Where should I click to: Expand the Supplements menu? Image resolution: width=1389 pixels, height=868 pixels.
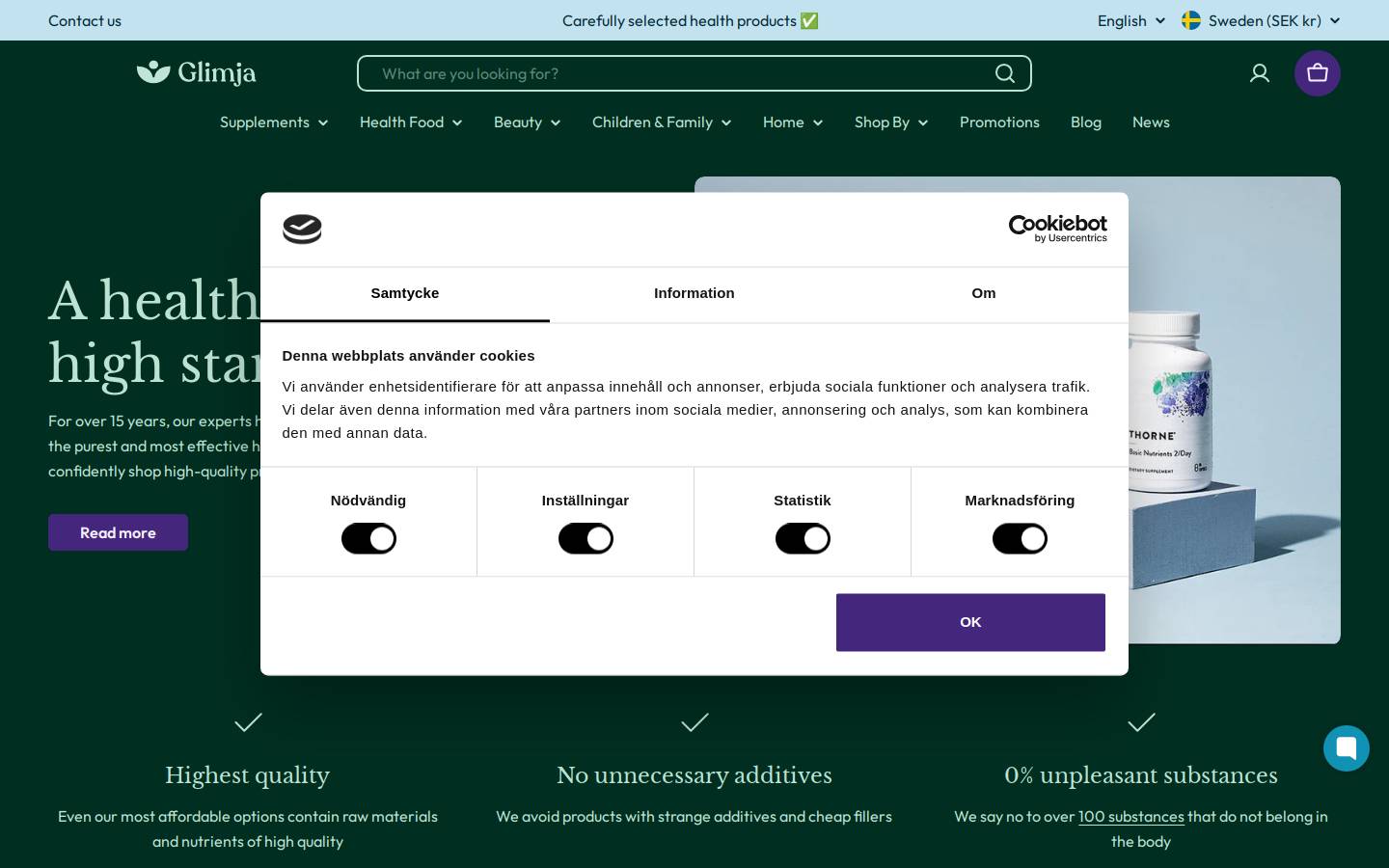pyautogui.click(x=274, y=122)
